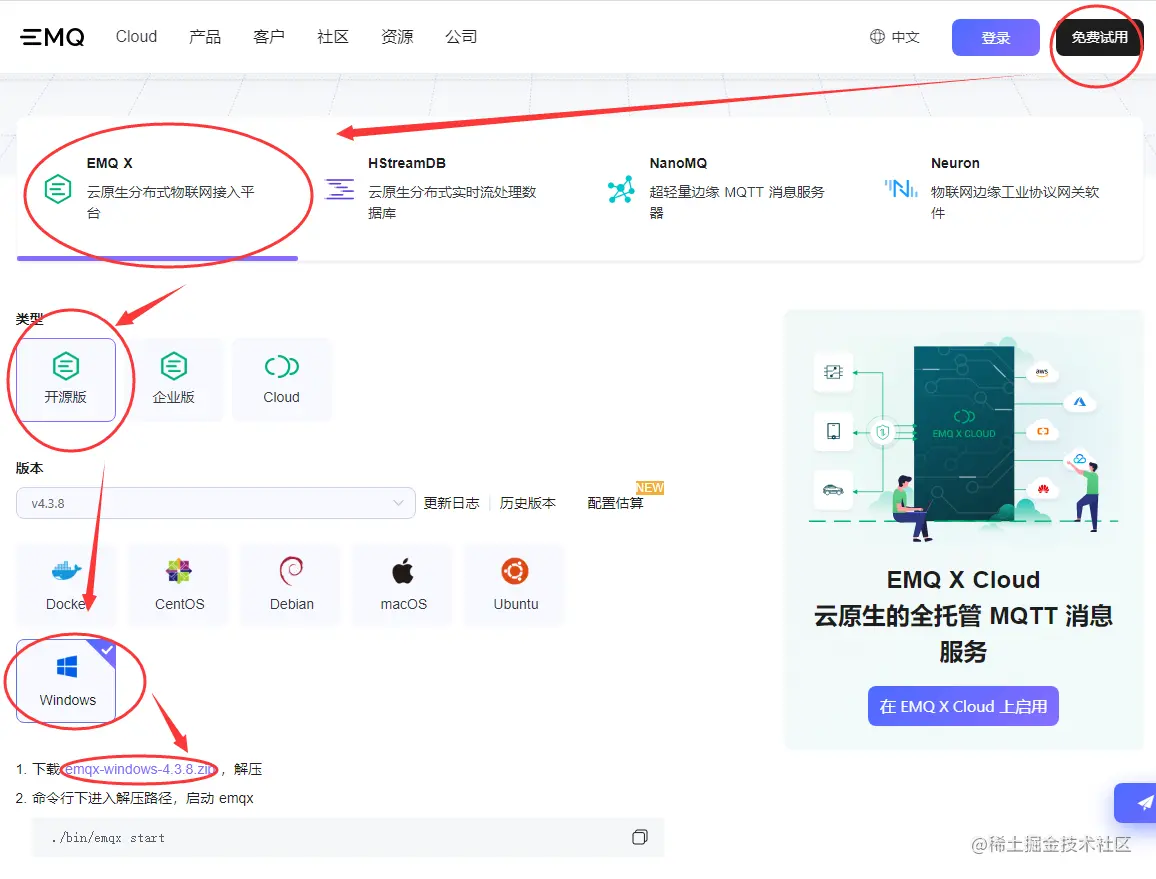Open the 历史版本 link
This screenshot has width=1156, height=879.
[x=528, y=503]
